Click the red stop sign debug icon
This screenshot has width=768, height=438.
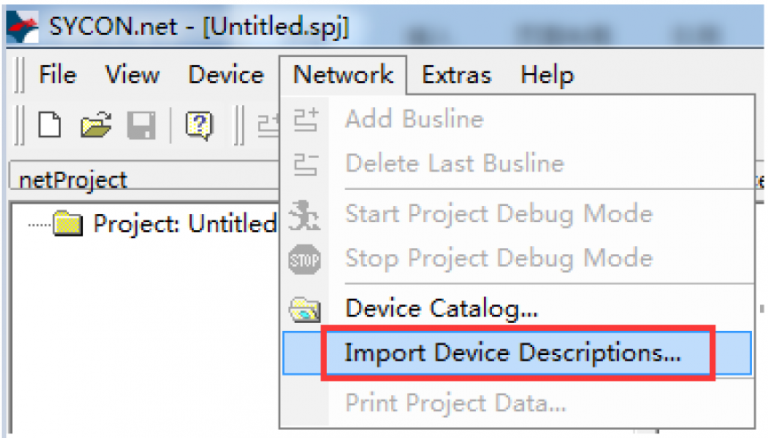(x=305, y=260)
